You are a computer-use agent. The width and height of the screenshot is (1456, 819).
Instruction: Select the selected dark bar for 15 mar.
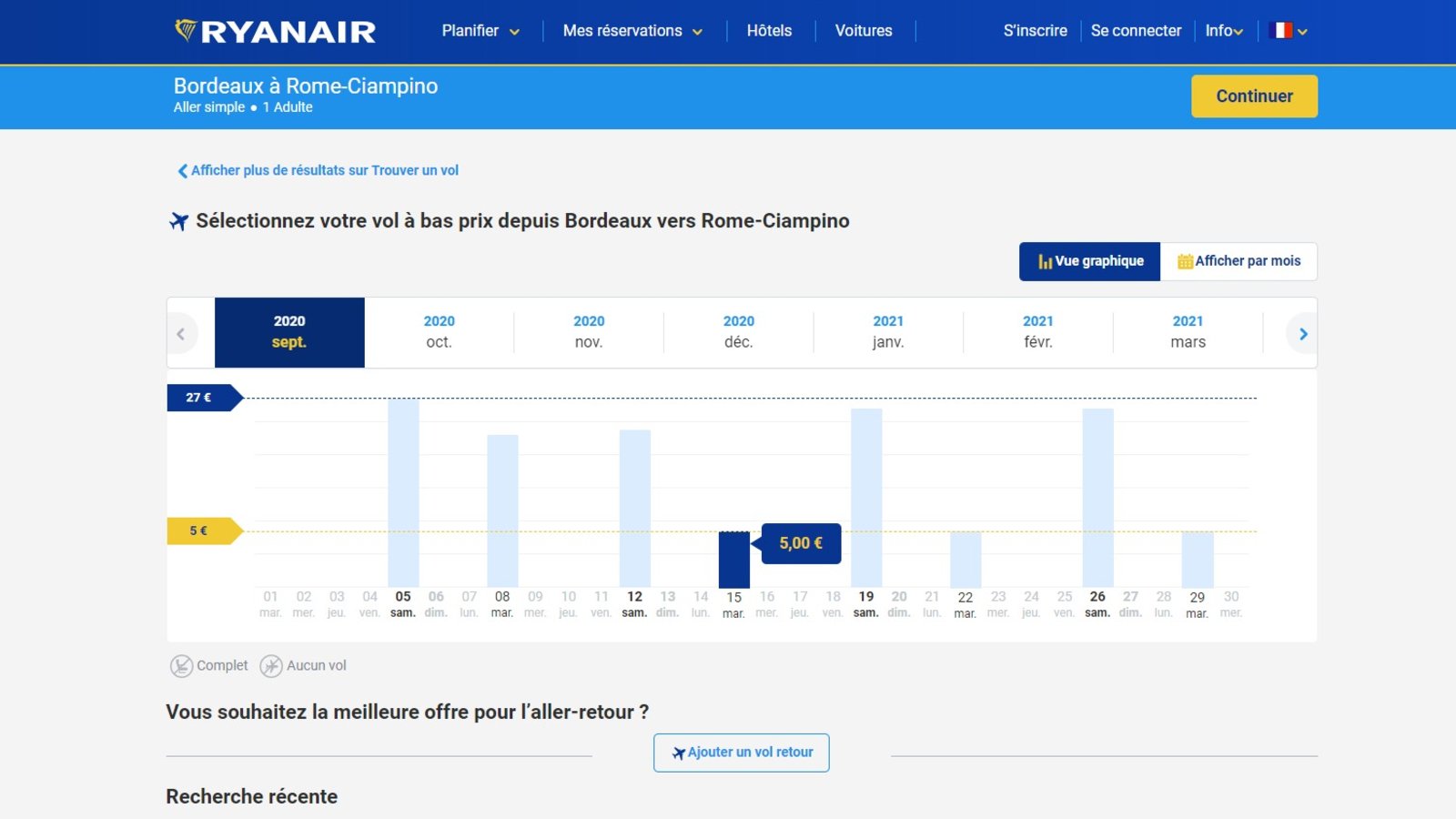click(x=733, y=560)
